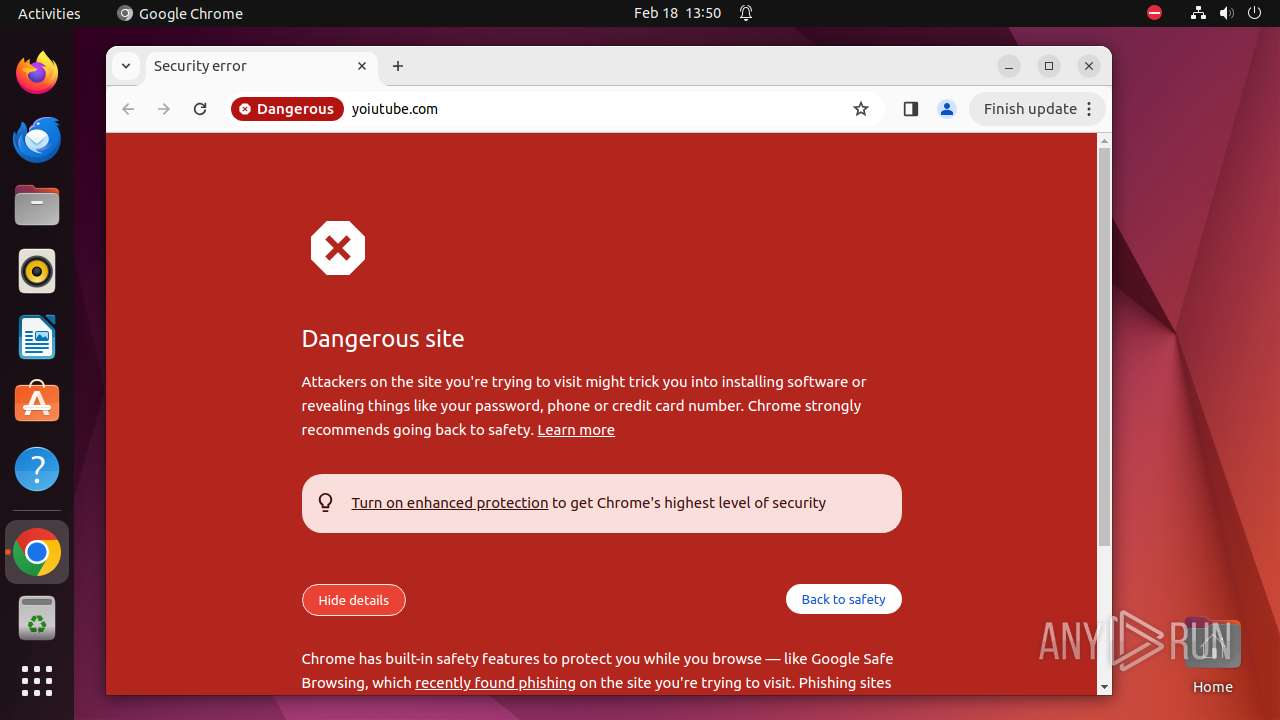Open Rhythmbox music player in dock

click(37, 271)
